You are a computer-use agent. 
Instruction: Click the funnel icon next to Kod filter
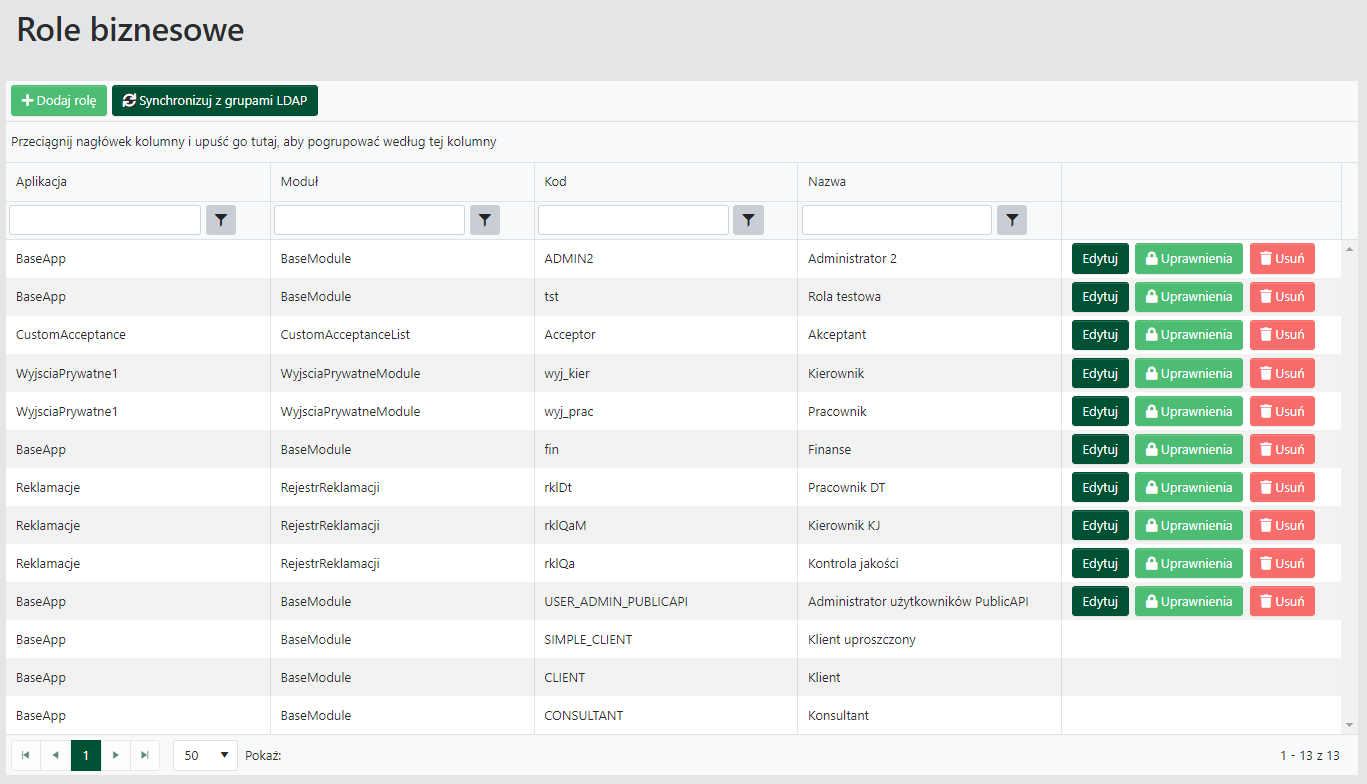(x=748, y=220)
